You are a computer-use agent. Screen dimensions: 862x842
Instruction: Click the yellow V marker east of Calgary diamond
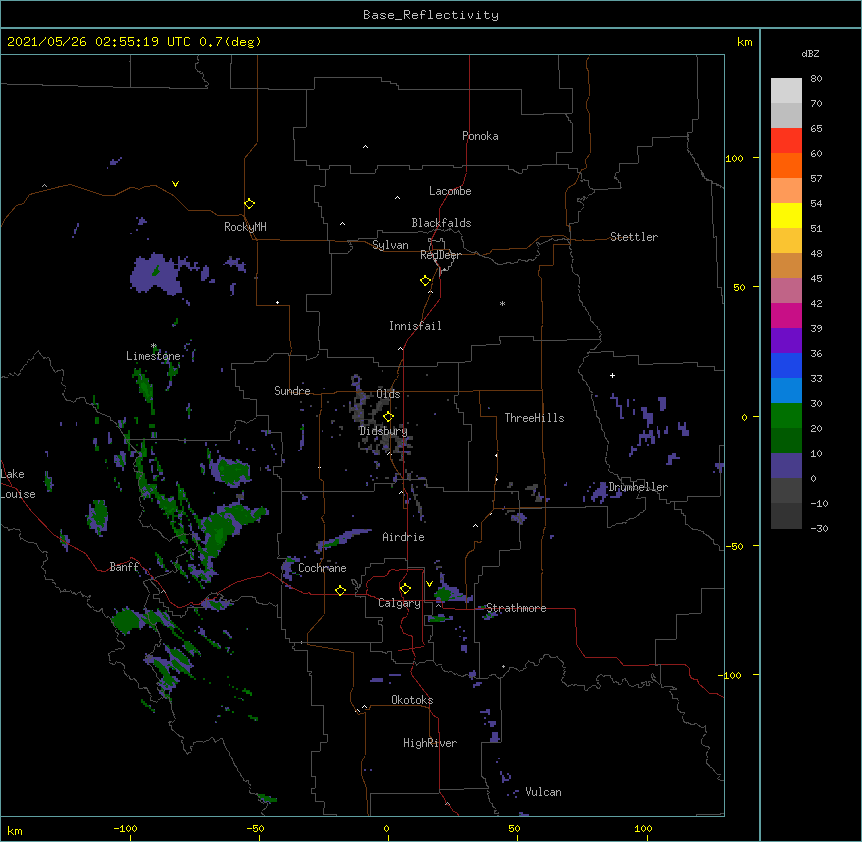[x=429, y=584]
